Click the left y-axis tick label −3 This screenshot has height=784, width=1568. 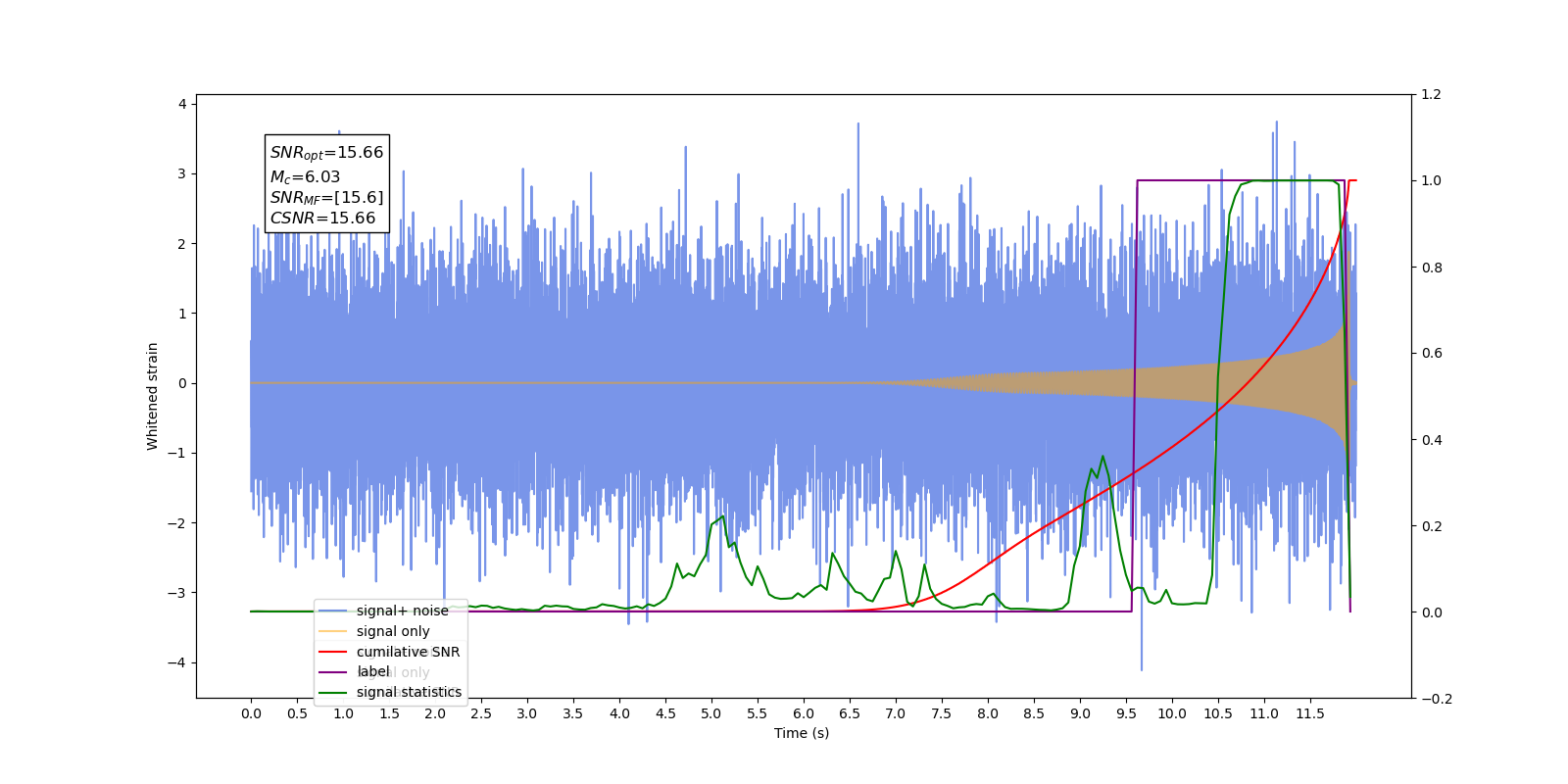pos(176,593)
